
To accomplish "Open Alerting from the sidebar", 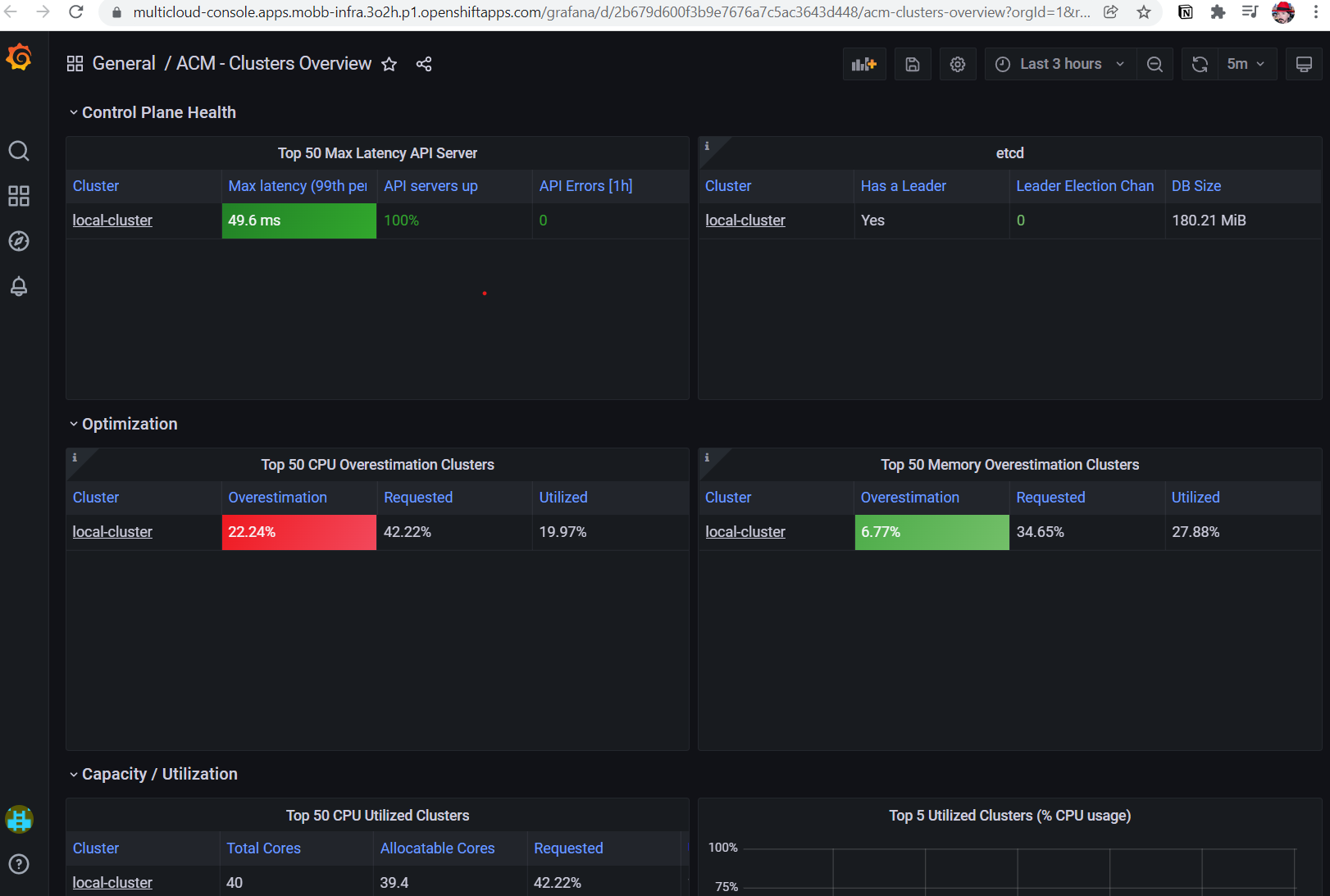I will point(19,287).
